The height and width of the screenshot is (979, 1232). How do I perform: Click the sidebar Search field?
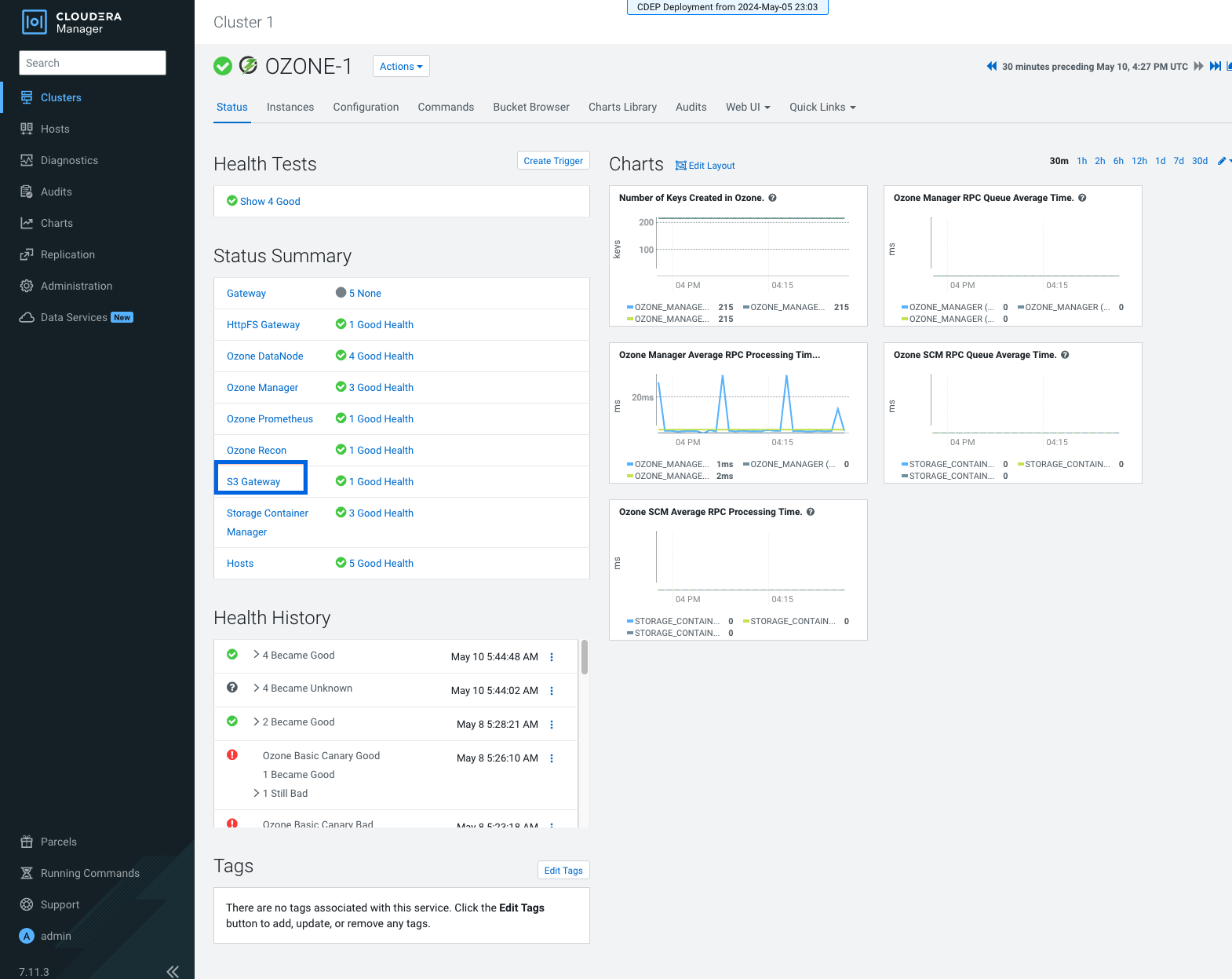click(x=93, y=63)
